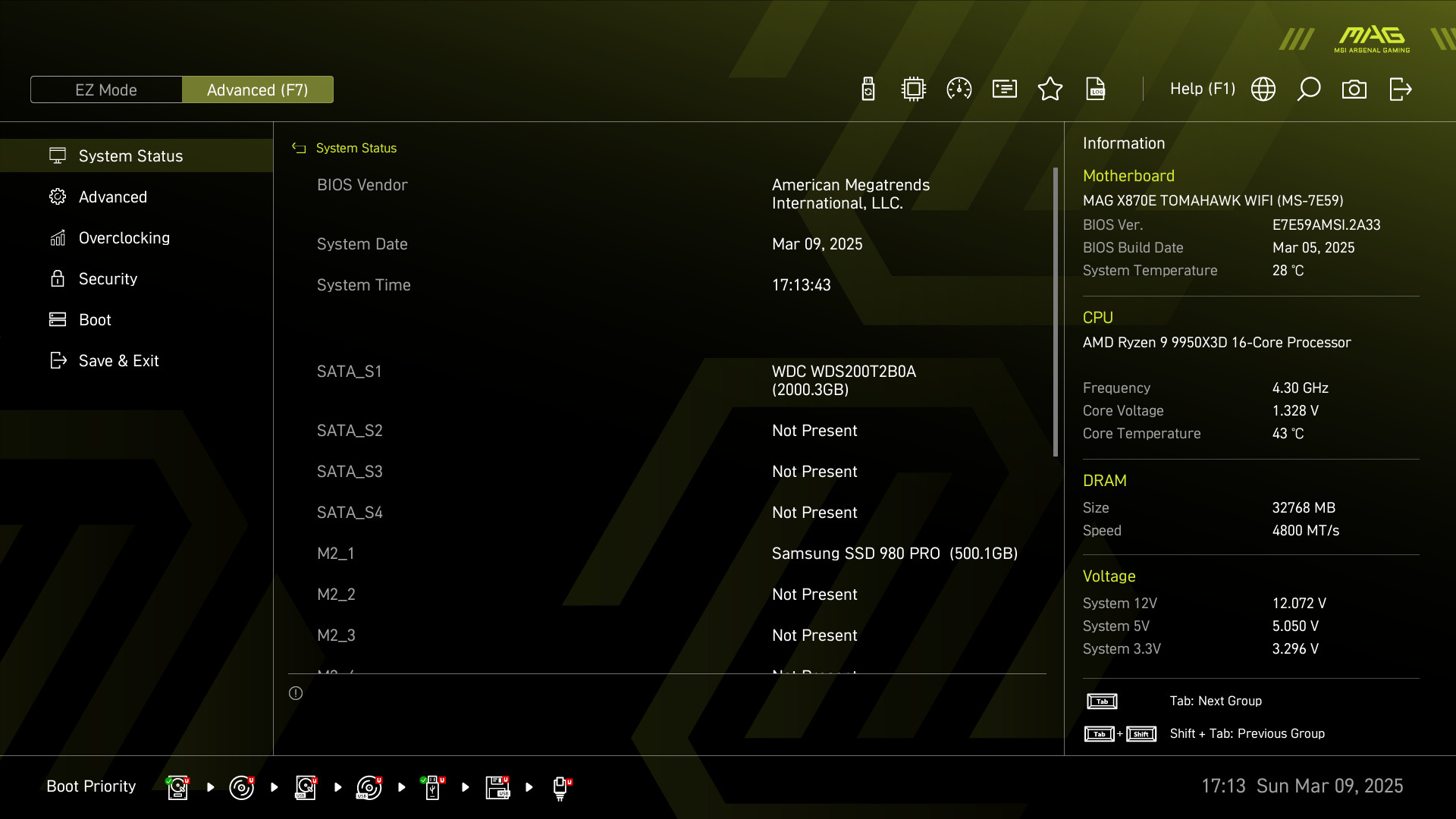Select the optical disc boot priority icon
This screenshot has height=819, width=1456.
point(241,787)
